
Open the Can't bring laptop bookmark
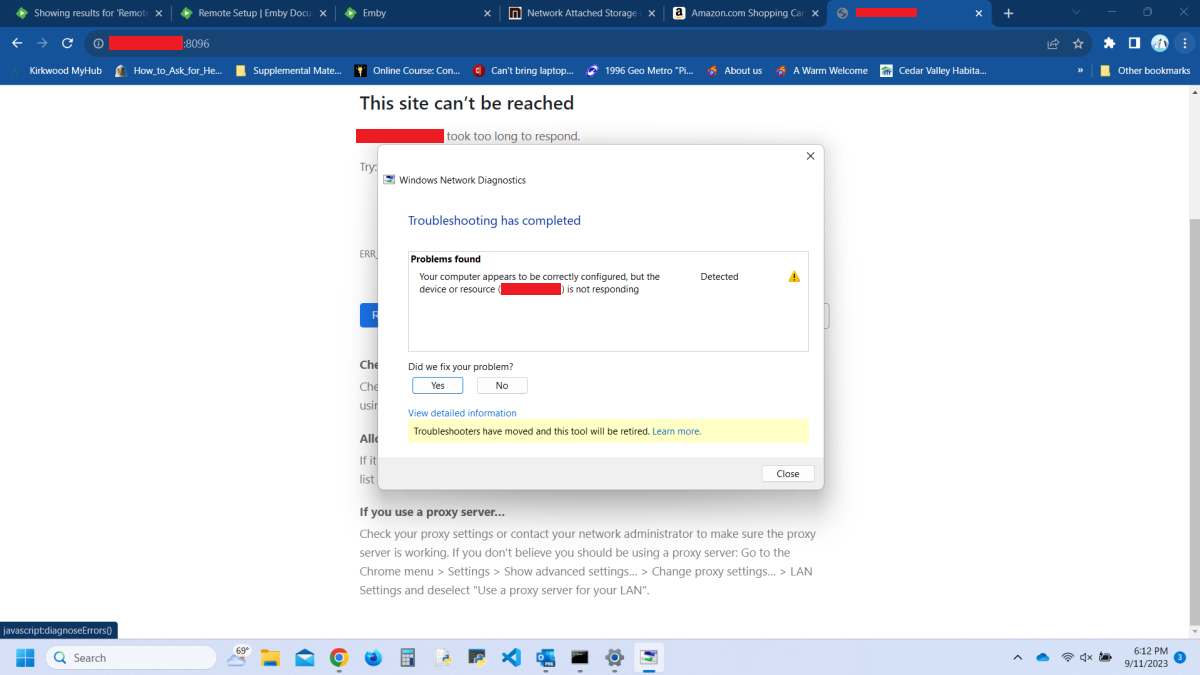tap(523, 71)
